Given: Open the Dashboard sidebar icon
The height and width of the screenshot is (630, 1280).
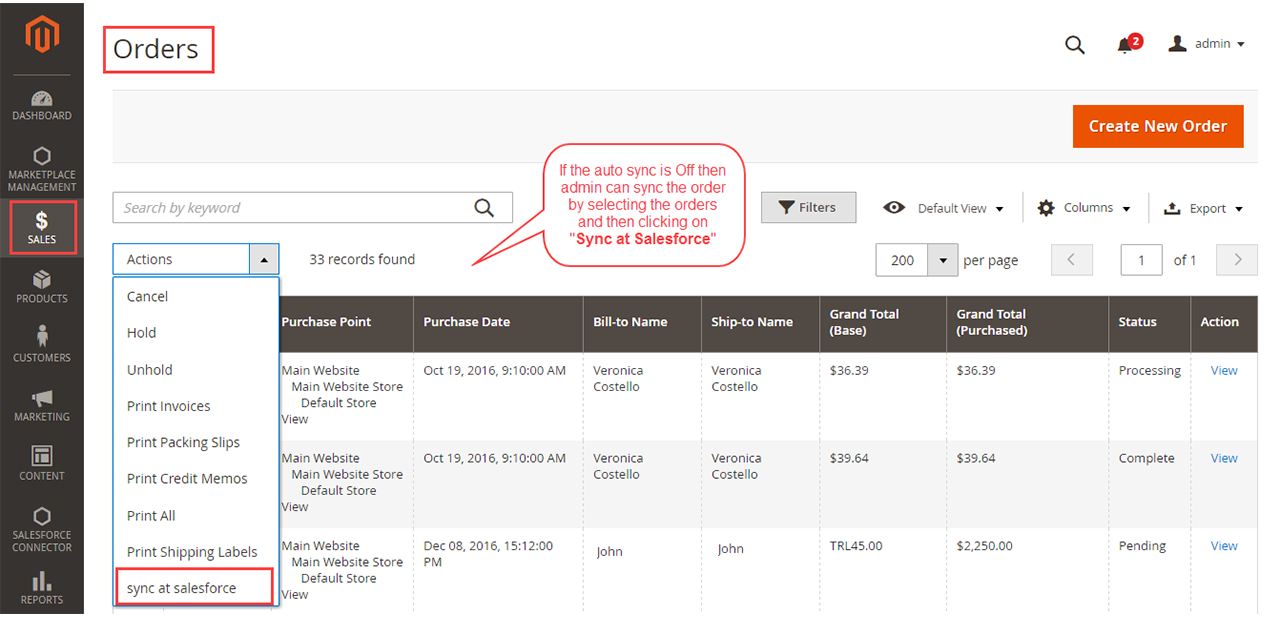Looking at the screenshot, I should (x=42, y=105).
